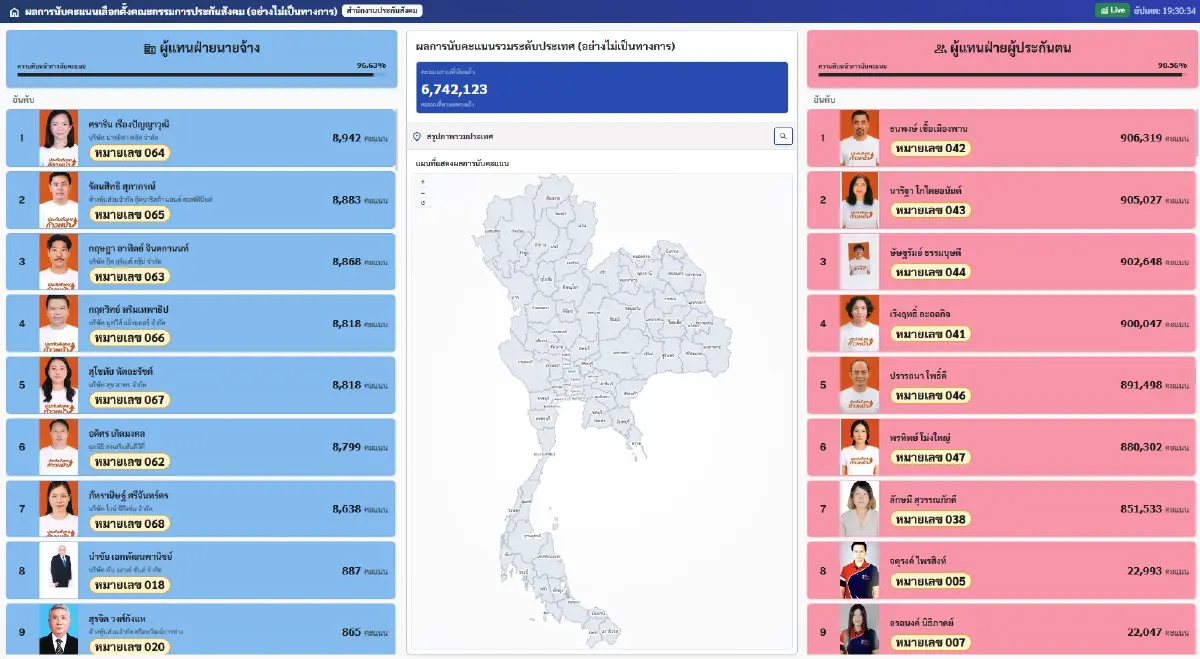Click the หมายเลข 066 number badge
1200x659 pixels.
point(130,338)
